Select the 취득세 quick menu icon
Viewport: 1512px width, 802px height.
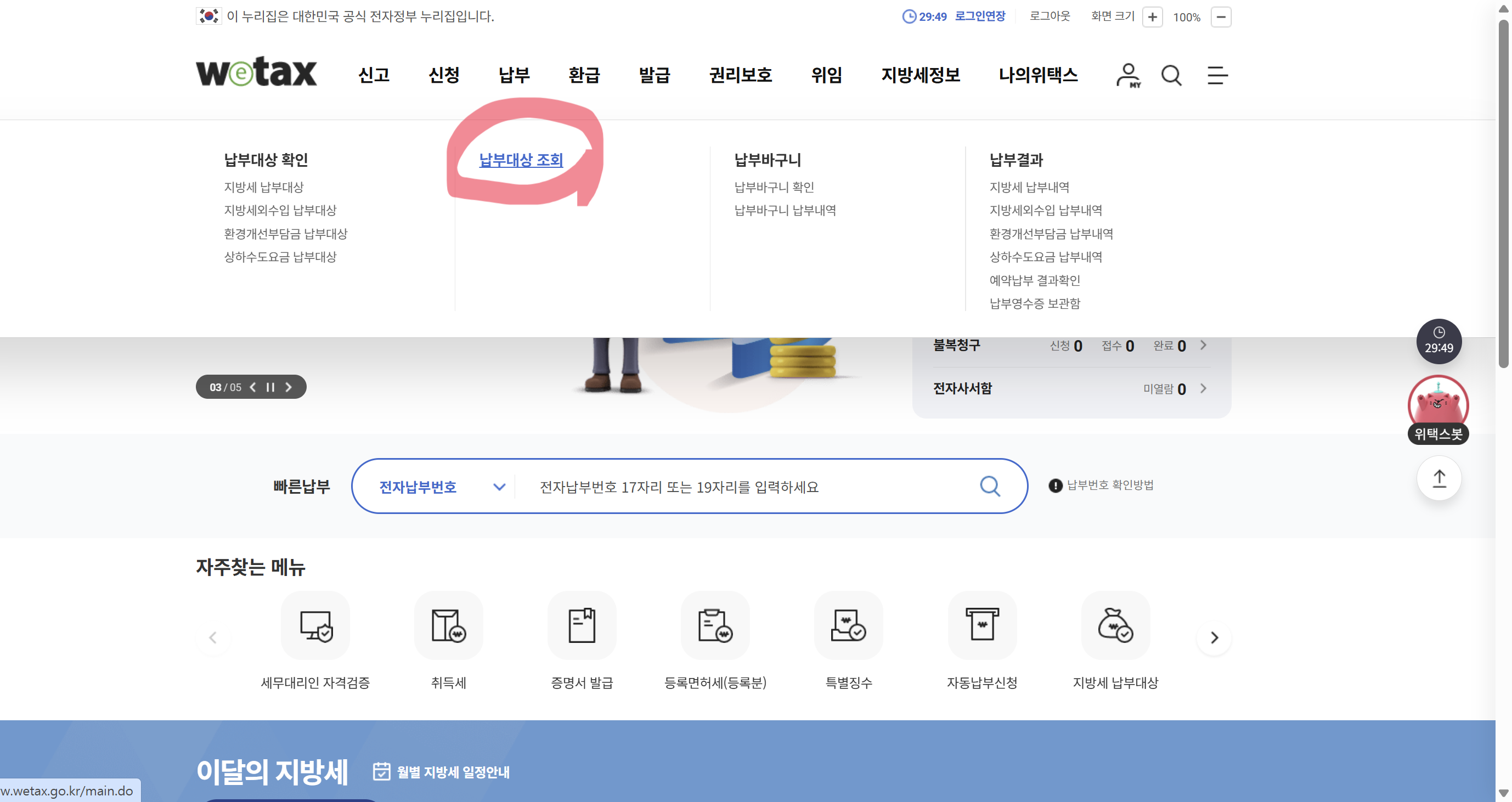coord(448,625)
